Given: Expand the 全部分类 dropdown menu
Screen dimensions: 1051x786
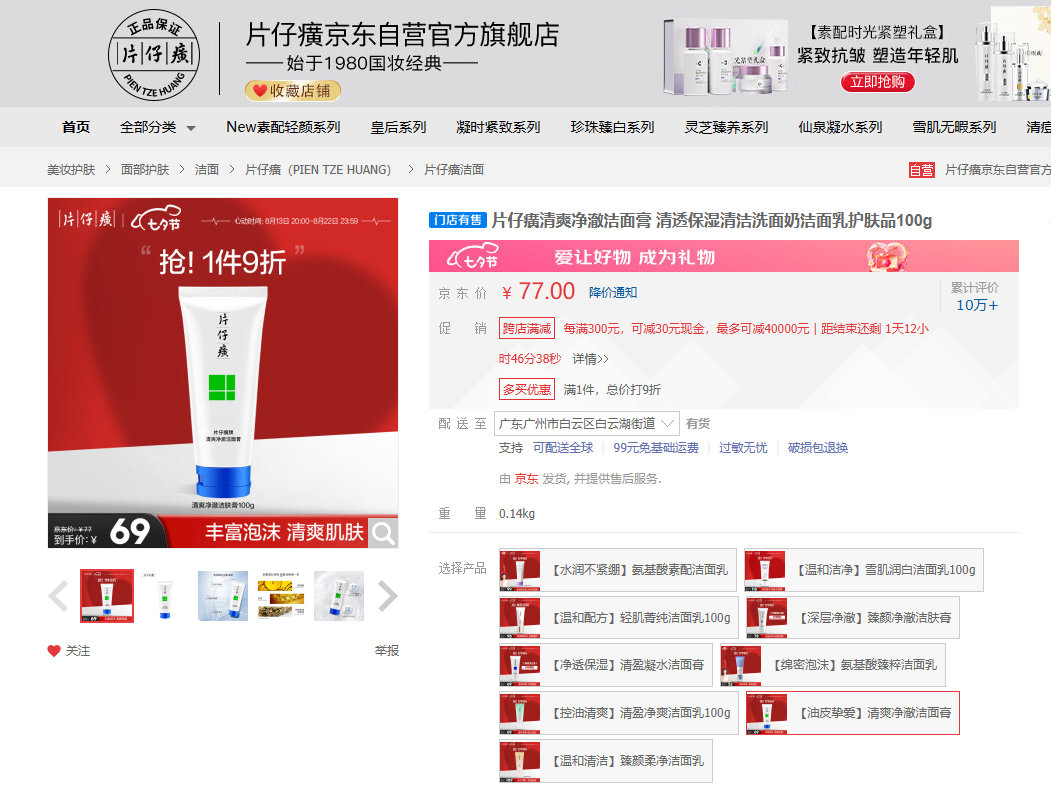Looking at the screenshot, I should click(158, 127).
